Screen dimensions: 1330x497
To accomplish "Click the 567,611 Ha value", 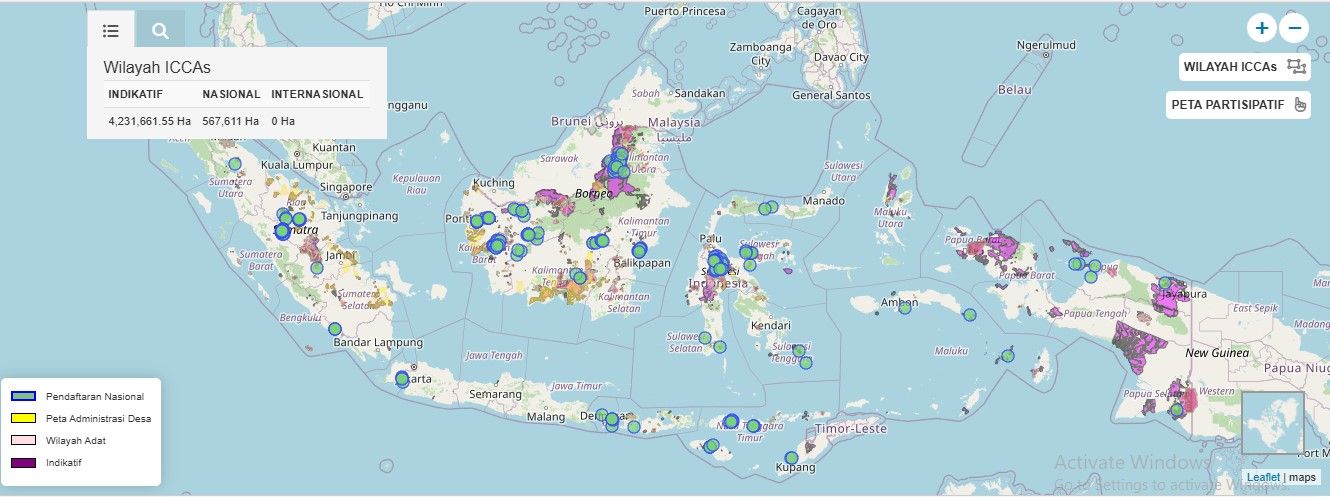I will (x=231, y=121).
